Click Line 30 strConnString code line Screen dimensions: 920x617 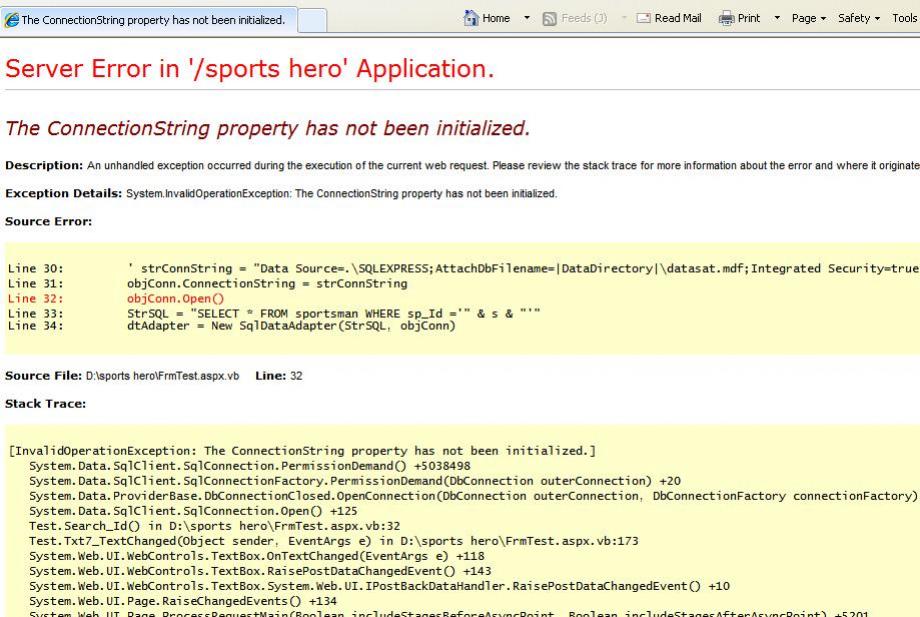coord(464,269)
